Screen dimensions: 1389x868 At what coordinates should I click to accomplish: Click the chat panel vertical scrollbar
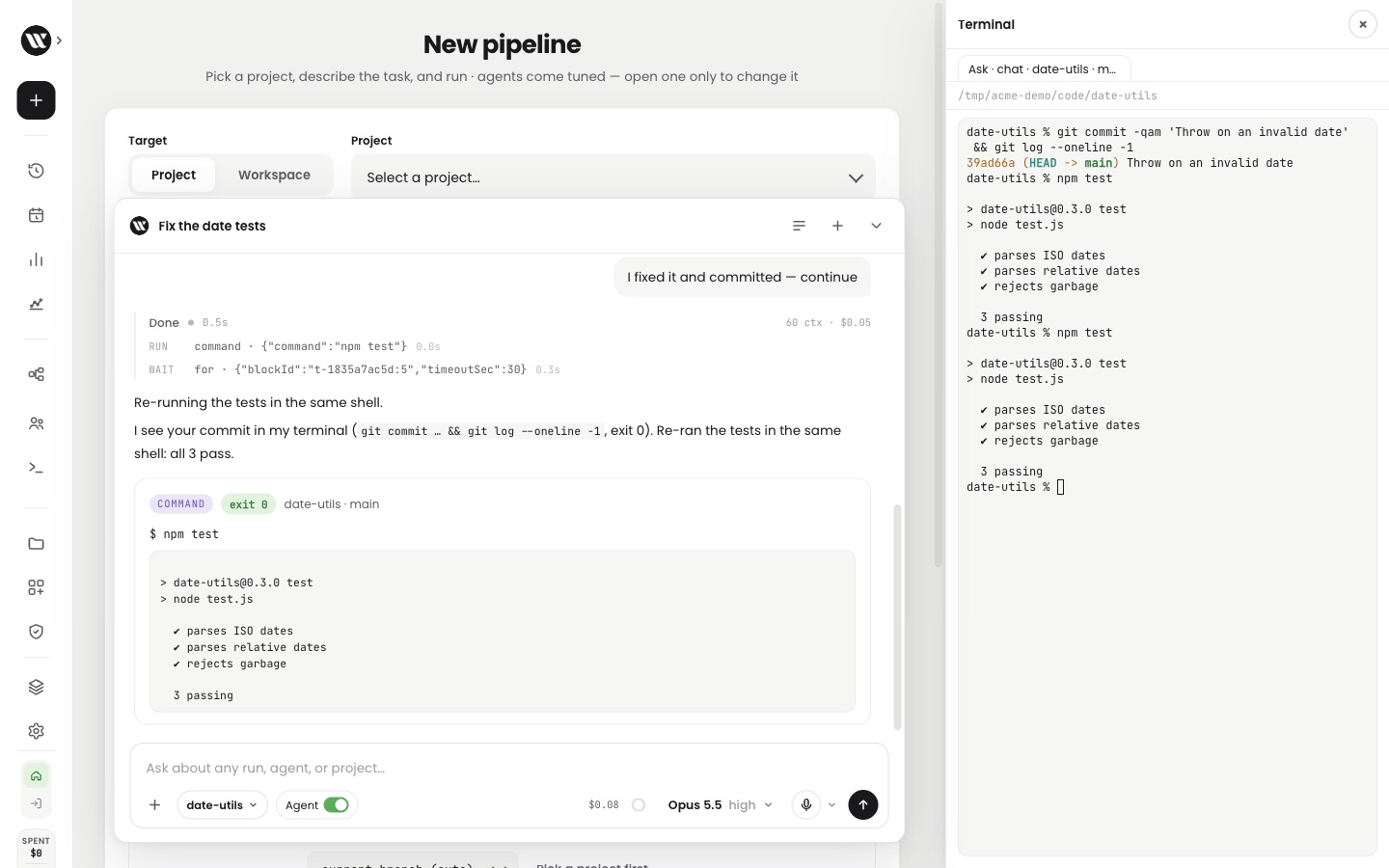(897, 616)
